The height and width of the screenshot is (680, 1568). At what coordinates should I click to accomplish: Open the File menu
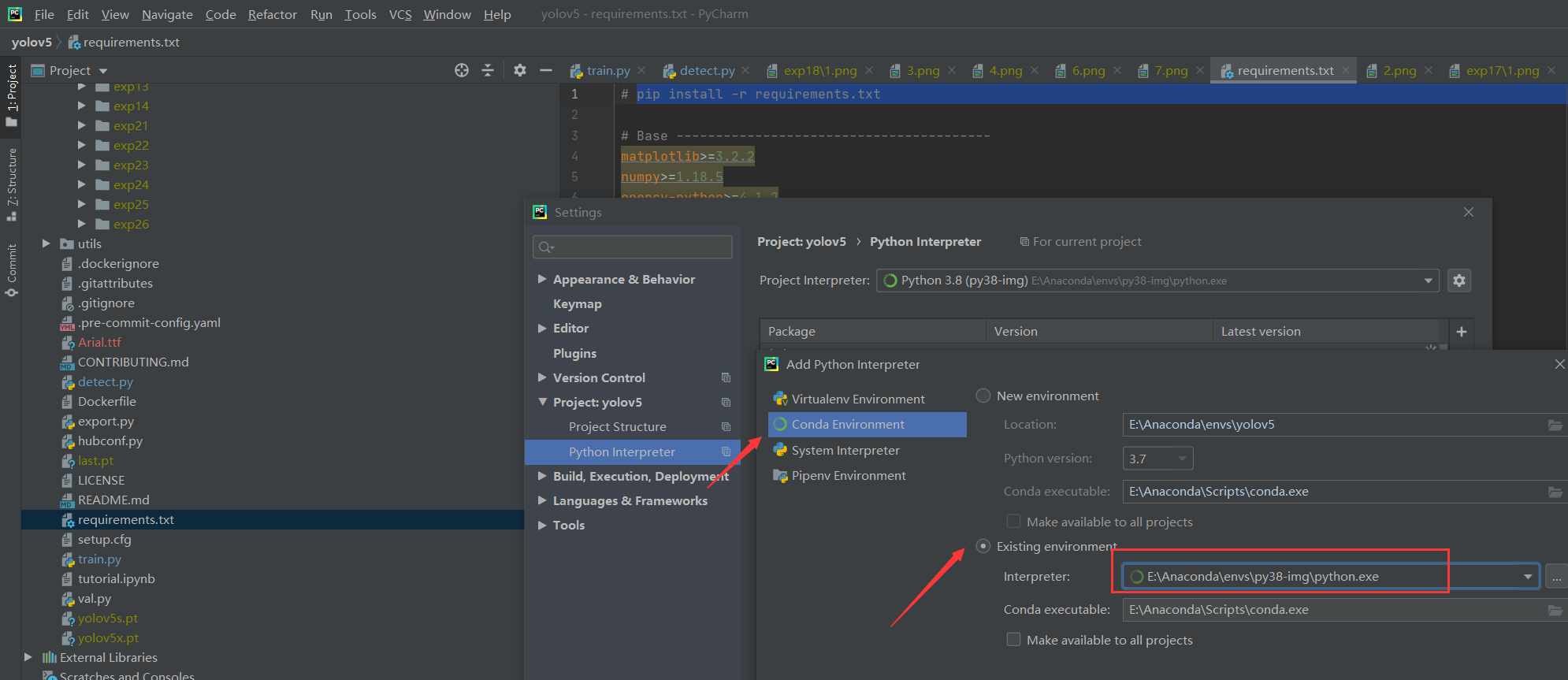click(44, 14)
